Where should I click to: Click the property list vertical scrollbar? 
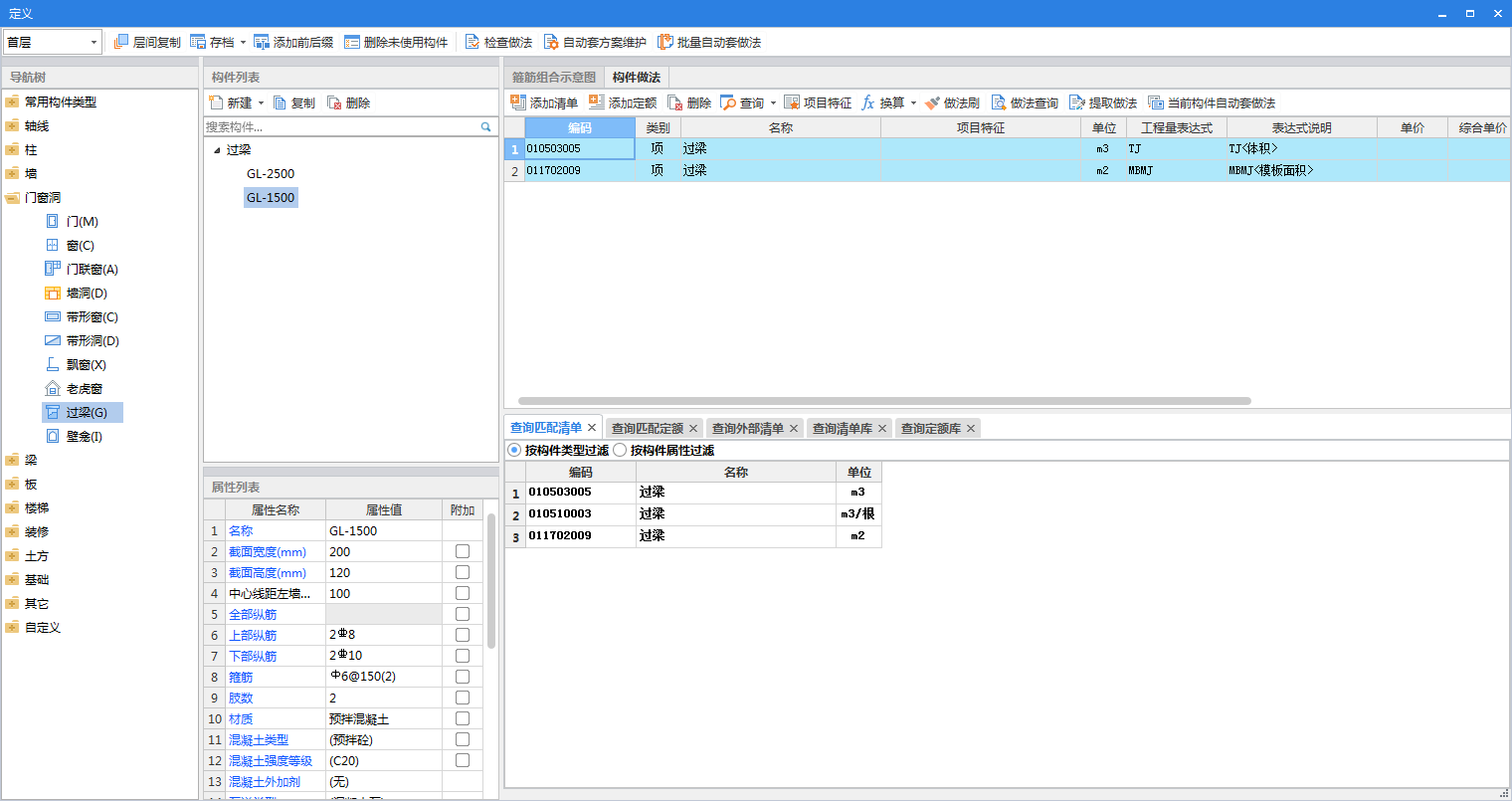pos(491,581)
